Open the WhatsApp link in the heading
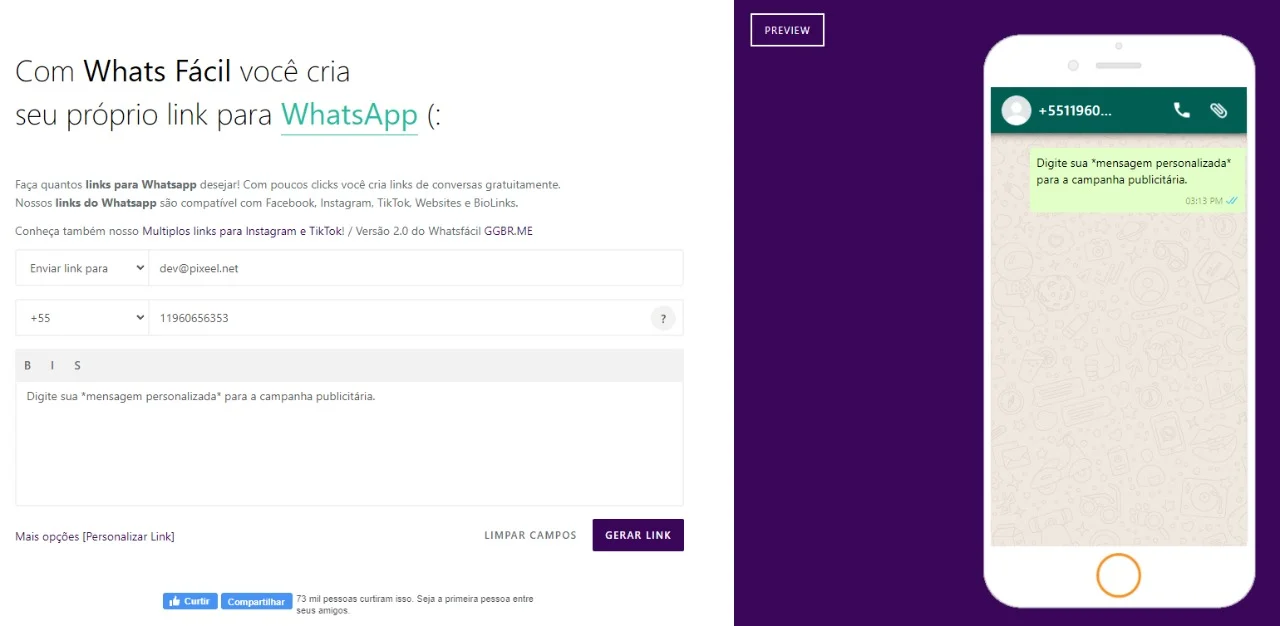Viewport: 1280px width, 626px height. pos(349,115)
